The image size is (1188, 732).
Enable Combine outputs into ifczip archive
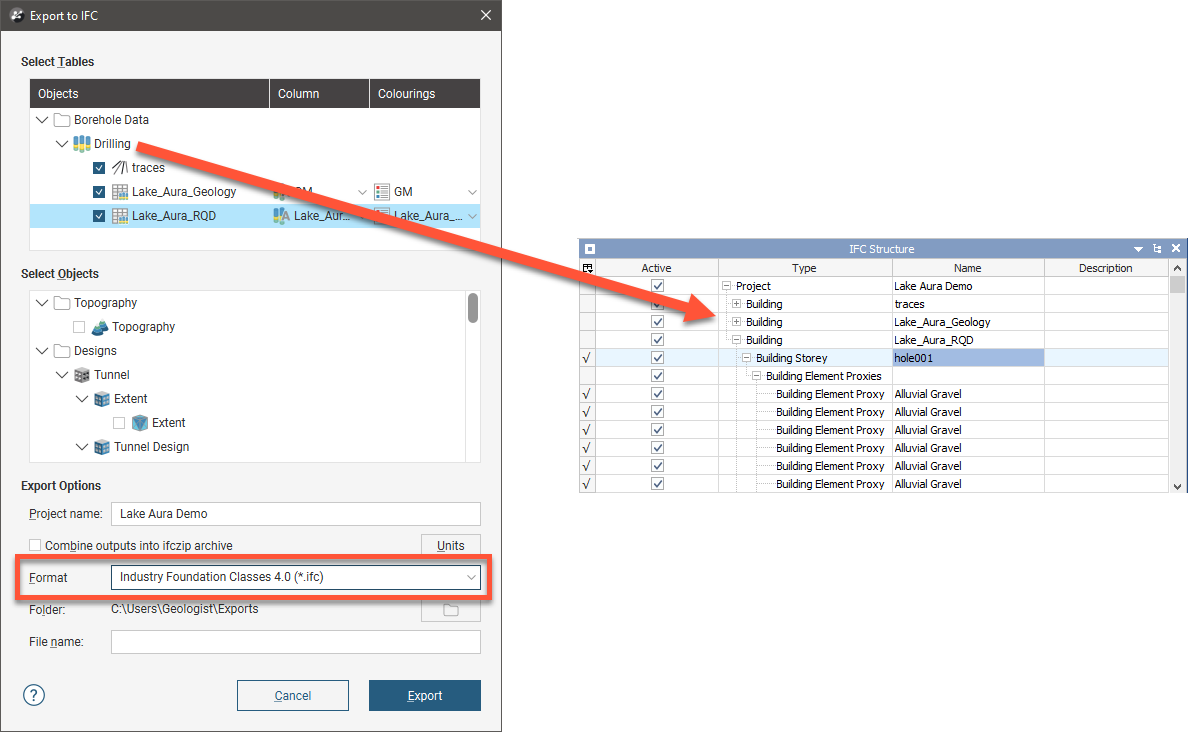36,546
